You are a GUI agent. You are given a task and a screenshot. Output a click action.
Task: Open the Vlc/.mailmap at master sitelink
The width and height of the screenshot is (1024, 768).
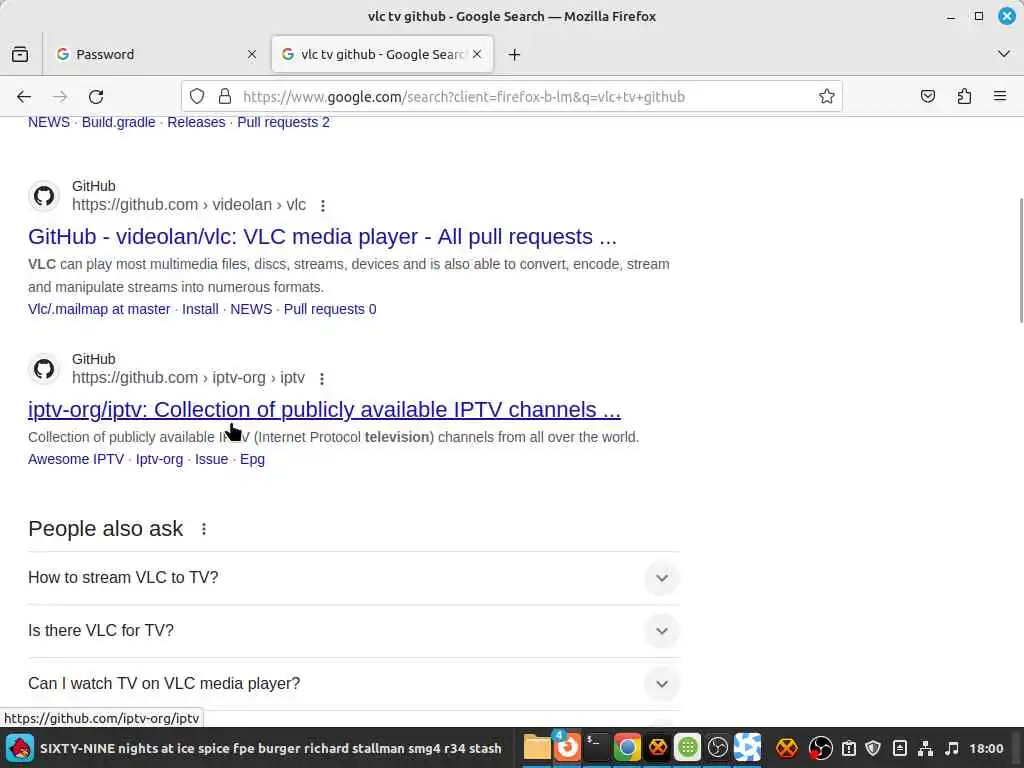[99, 310]
